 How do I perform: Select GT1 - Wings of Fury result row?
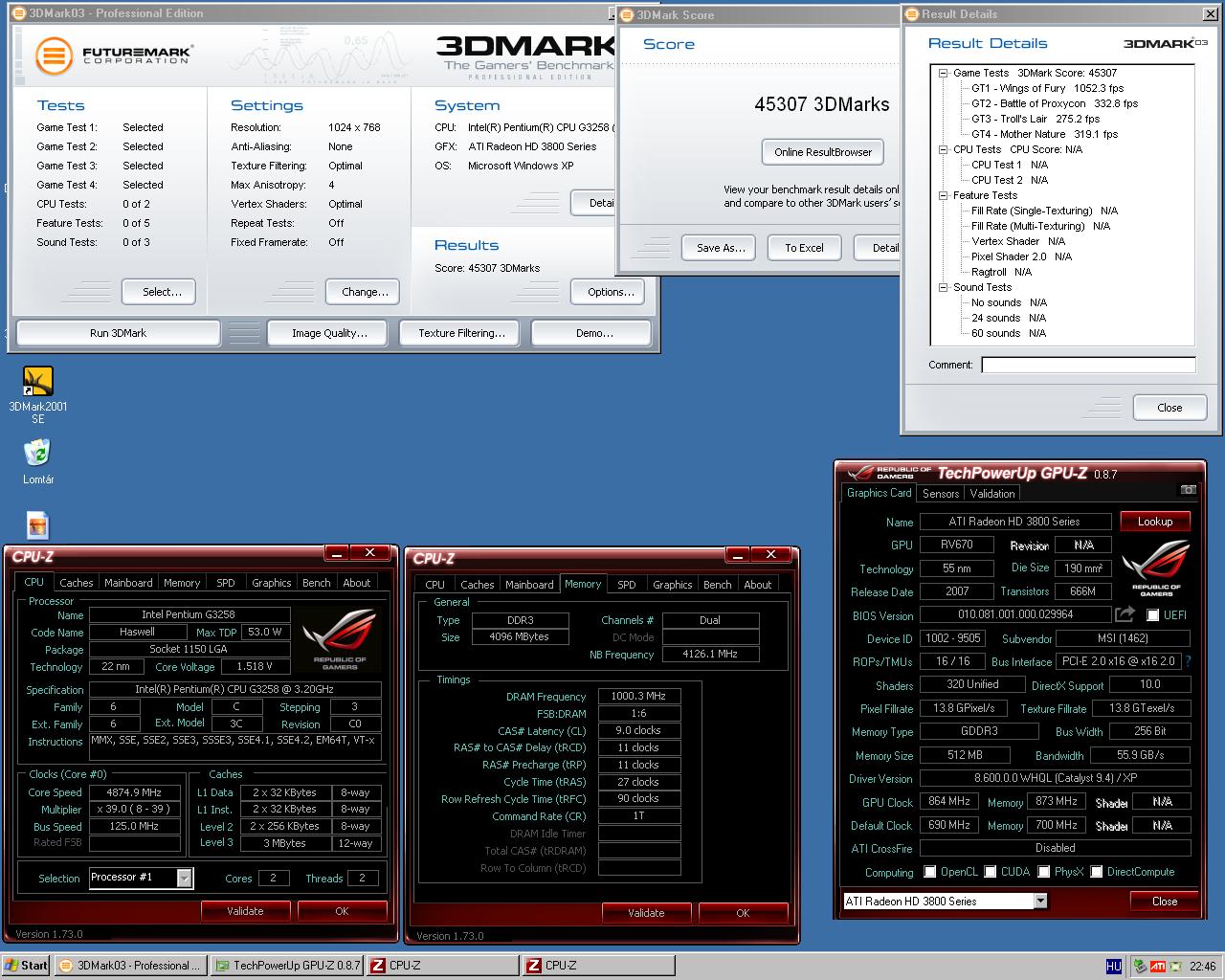(1048, 88)
